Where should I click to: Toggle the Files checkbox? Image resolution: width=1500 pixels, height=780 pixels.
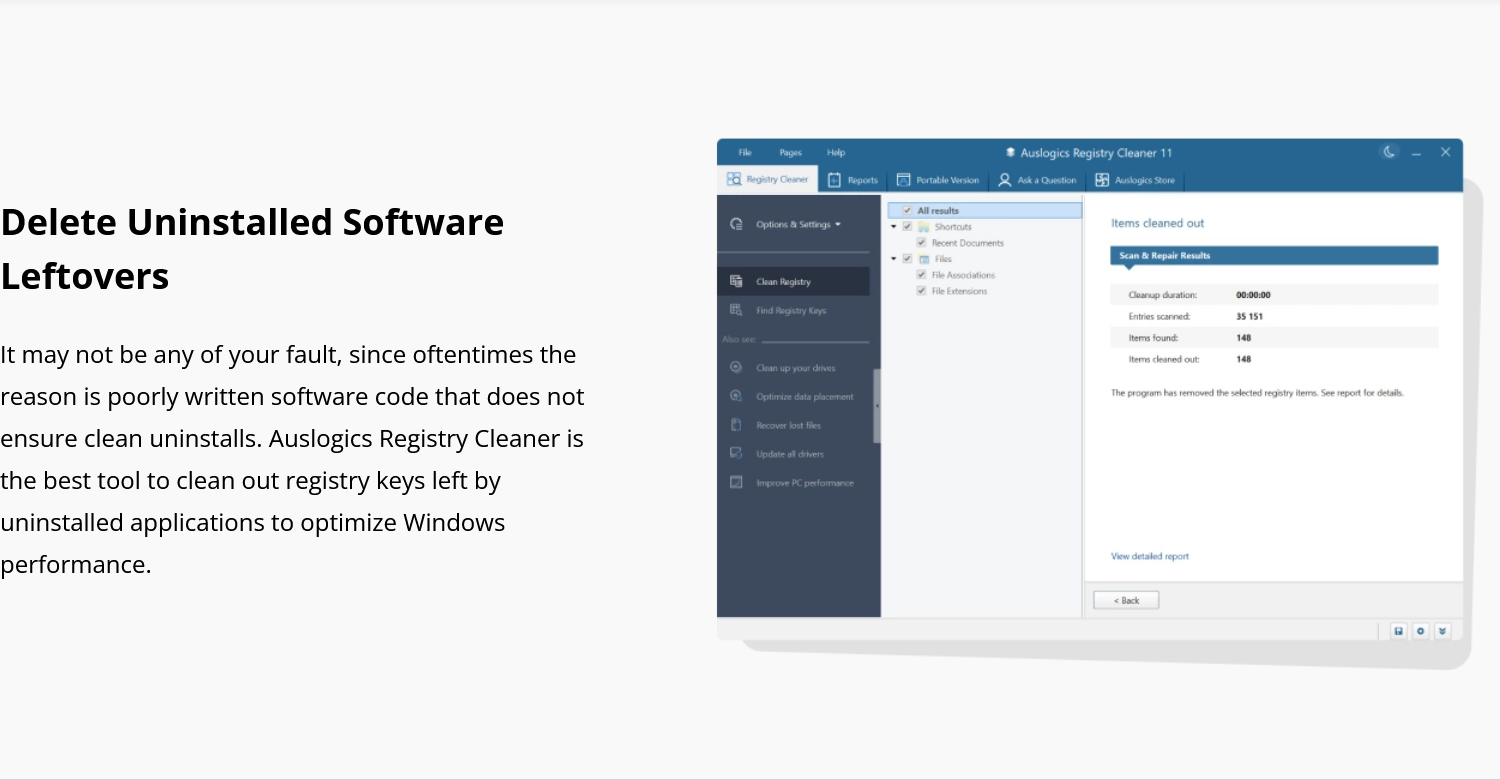(x=907, y=259)
